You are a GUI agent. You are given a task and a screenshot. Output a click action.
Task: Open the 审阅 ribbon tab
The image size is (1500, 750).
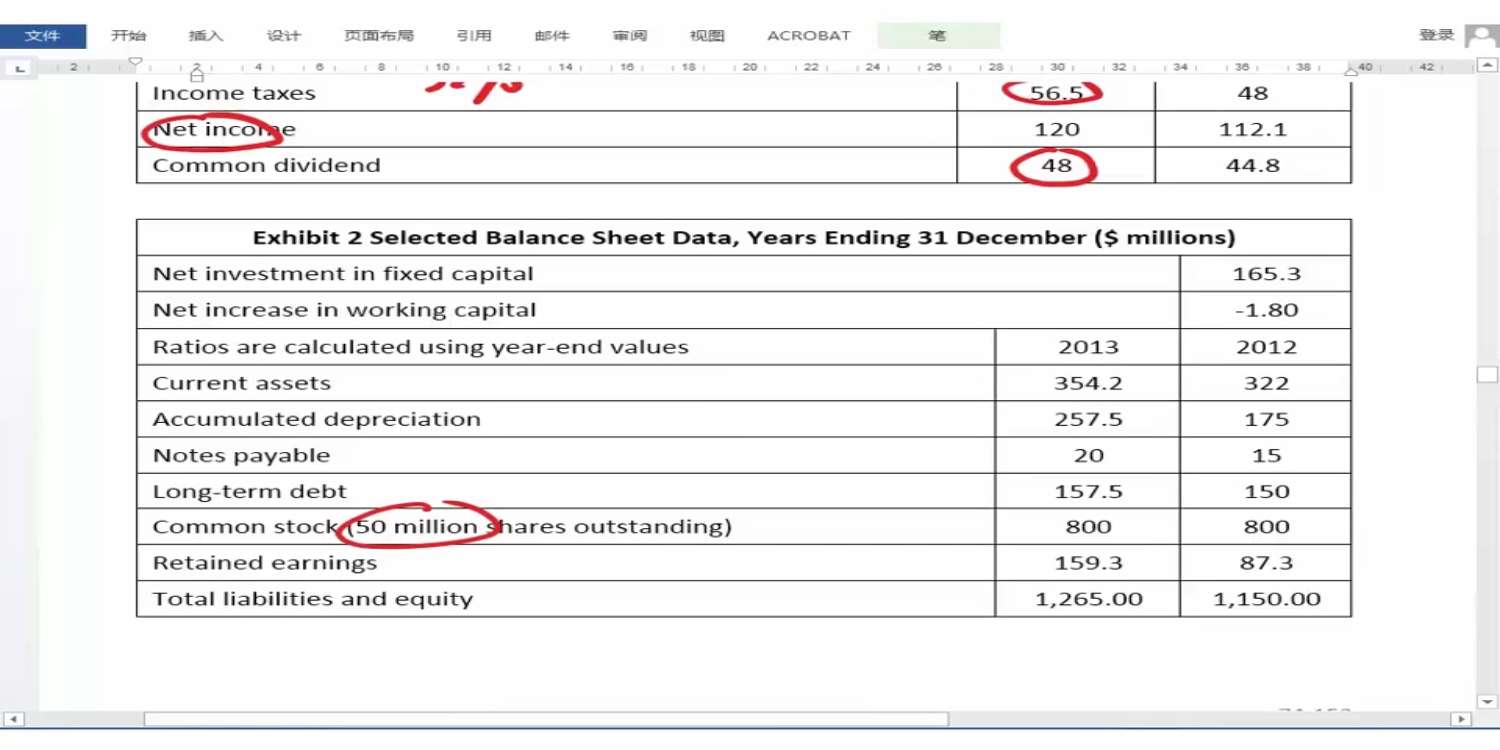coord(630,36)
